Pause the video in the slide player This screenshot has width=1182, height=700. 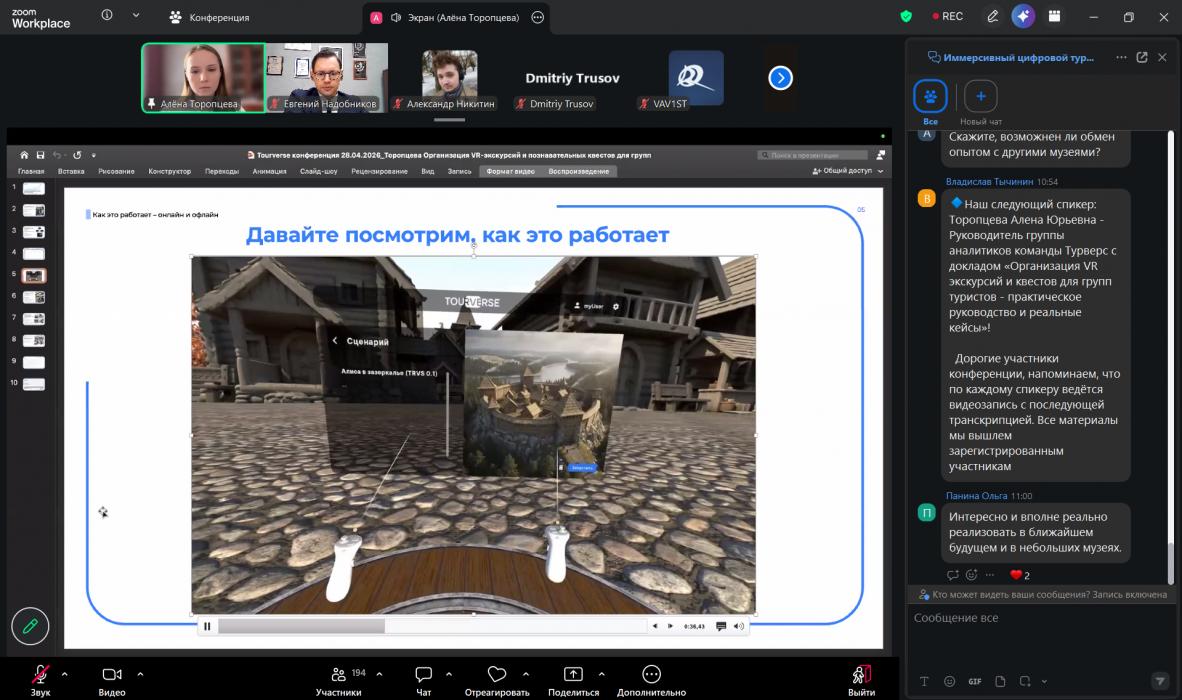(207, 626)
